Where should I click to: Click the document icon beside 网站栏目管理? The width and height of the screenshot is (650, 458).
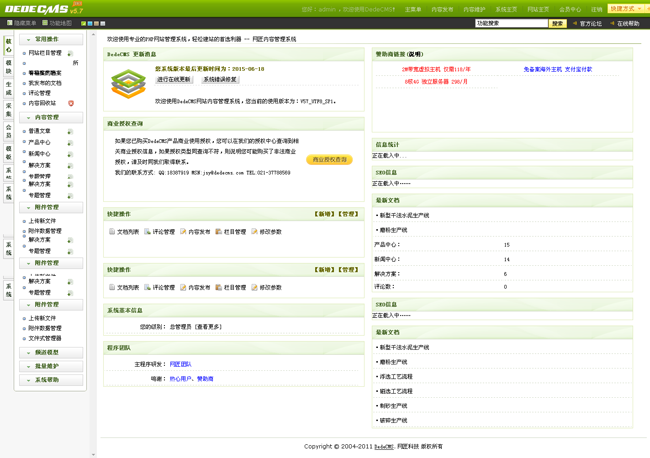[70, 53]
